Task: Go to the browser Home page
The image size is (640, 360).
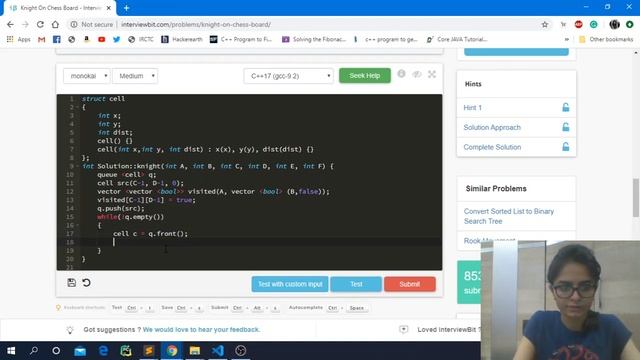Action: pos(55,24)
